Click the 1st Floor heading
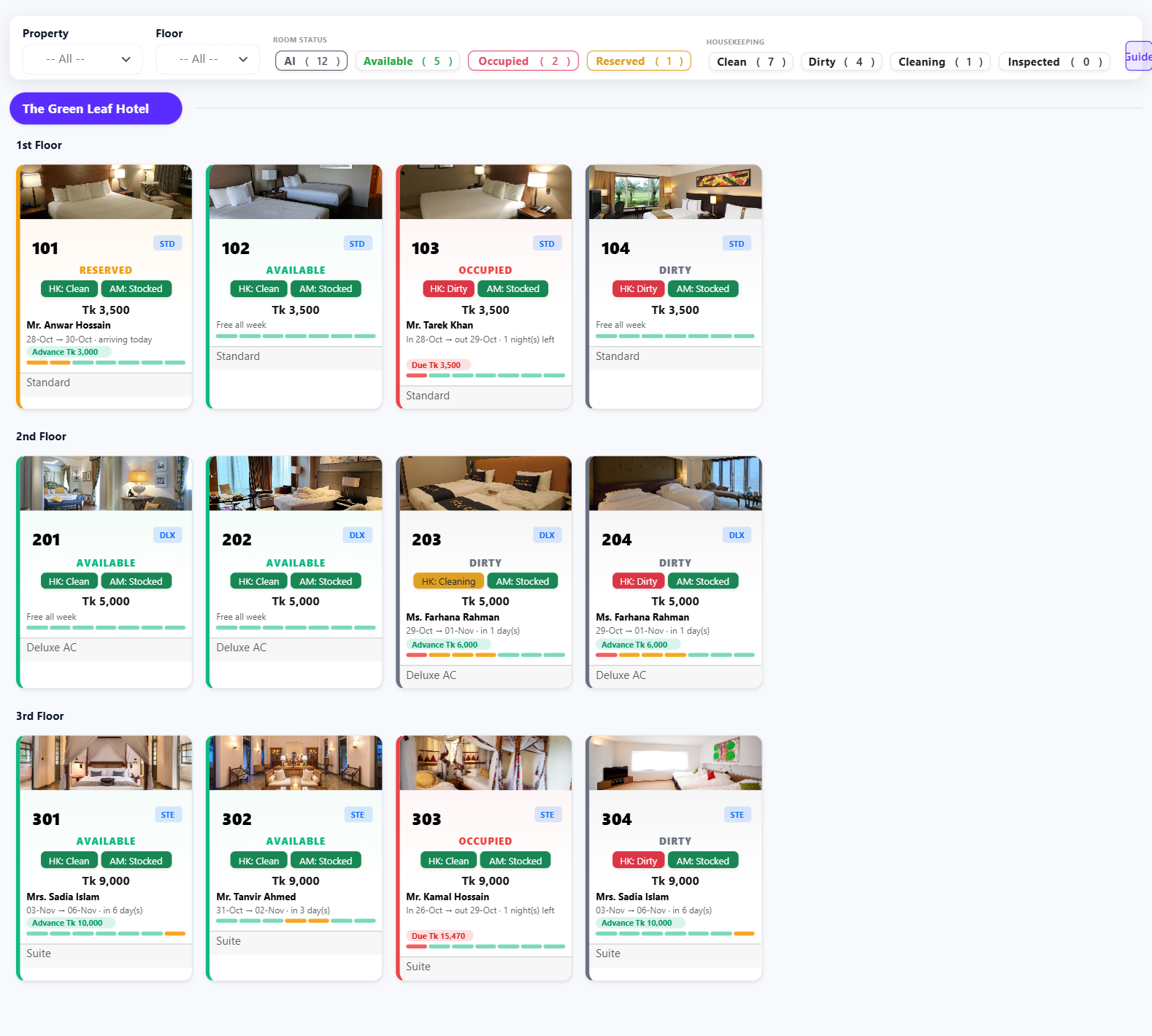 click(x=39, y=145)
